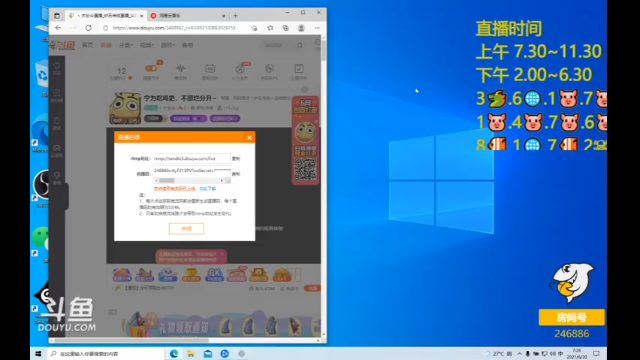
Task: Open the Windows Start menu
Action: (38, 353)
